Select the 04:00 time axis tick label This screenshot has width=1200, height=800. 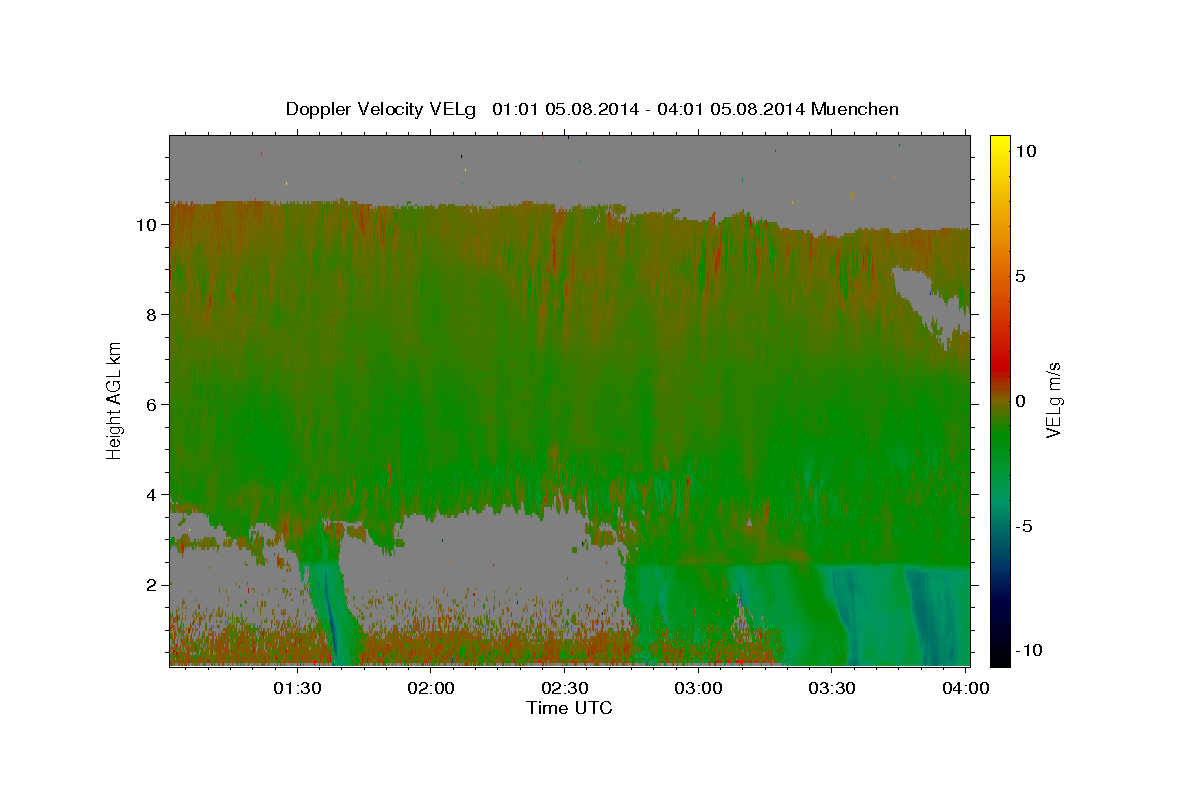point(966,688)
